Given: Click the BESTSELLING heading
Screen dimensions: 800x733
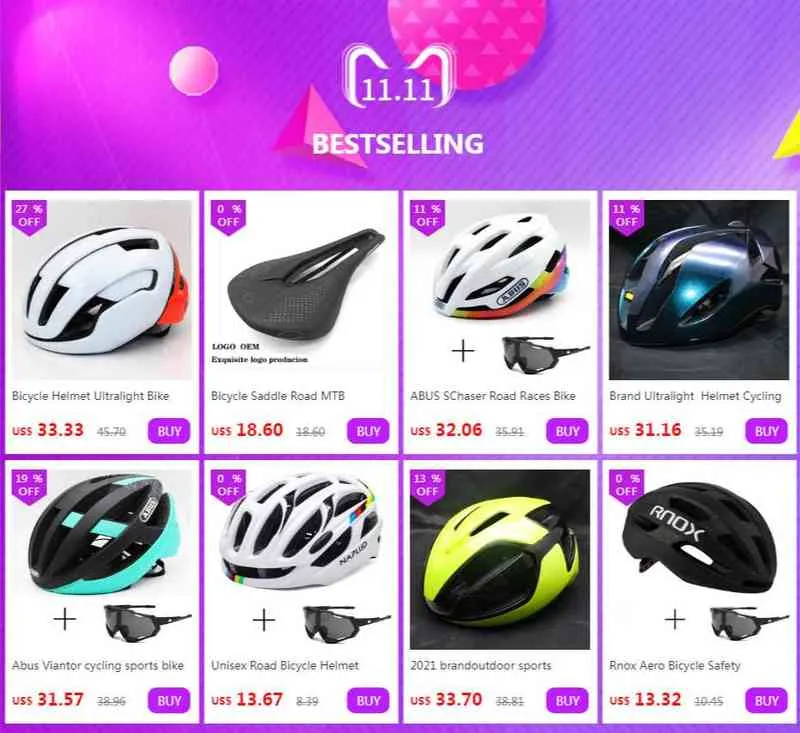Looking at the screenshot, I should pos(397,144).
